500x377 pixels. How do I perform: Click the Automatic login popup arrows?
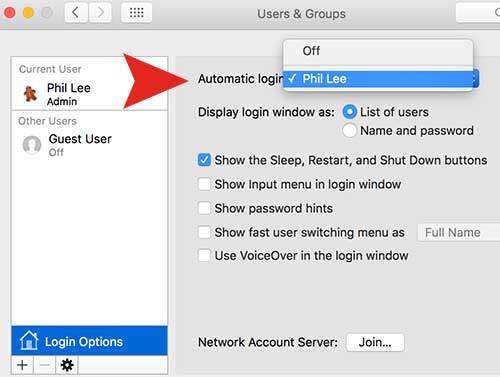tap(475, 79)
